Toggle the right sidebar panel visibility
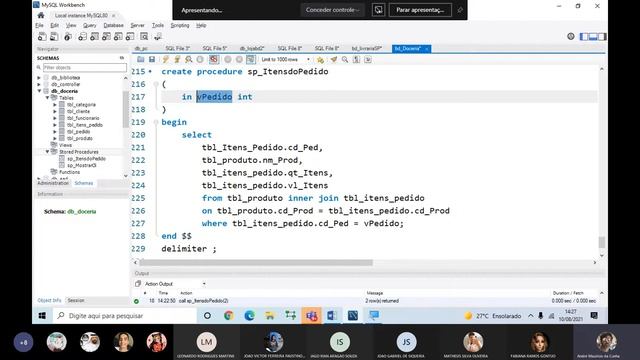The width and height of the screenshot is (640, 360). [x=602, y=37]
